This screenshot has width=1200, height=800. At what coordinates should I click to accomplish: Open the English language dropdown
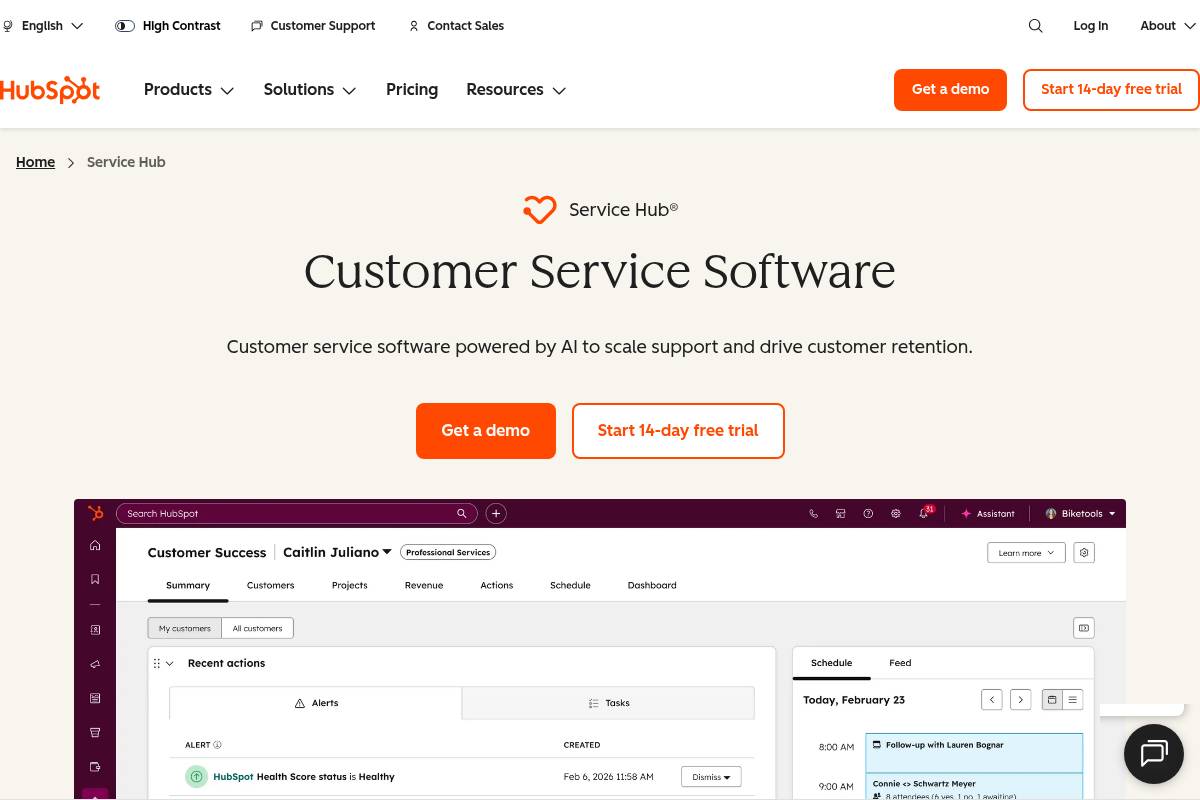pyautogui.click(x=44, y=26)
